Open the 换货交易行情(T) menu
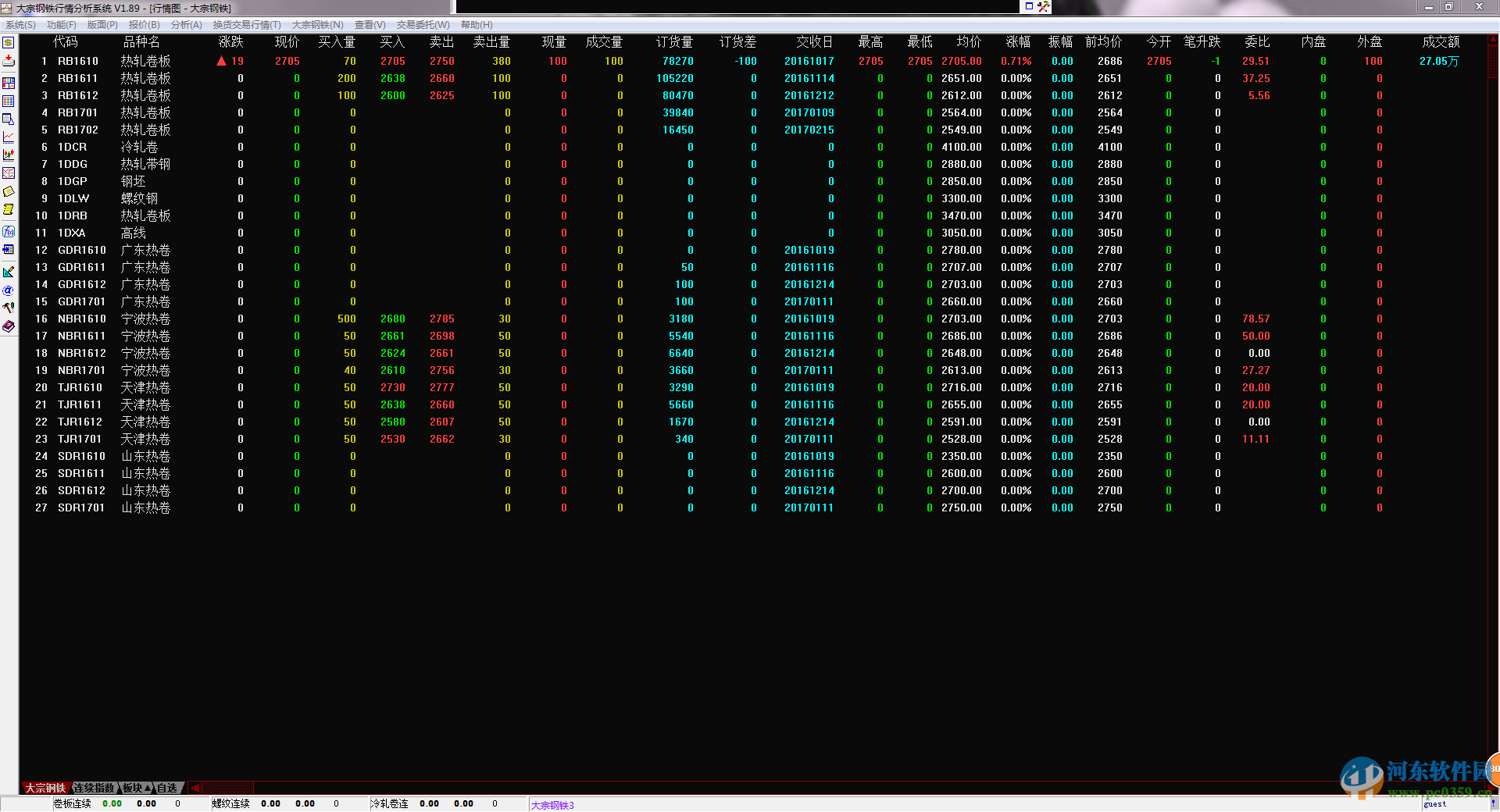Image resolution: width=1500 pixels, height=812 pixels. click(247, 25)
